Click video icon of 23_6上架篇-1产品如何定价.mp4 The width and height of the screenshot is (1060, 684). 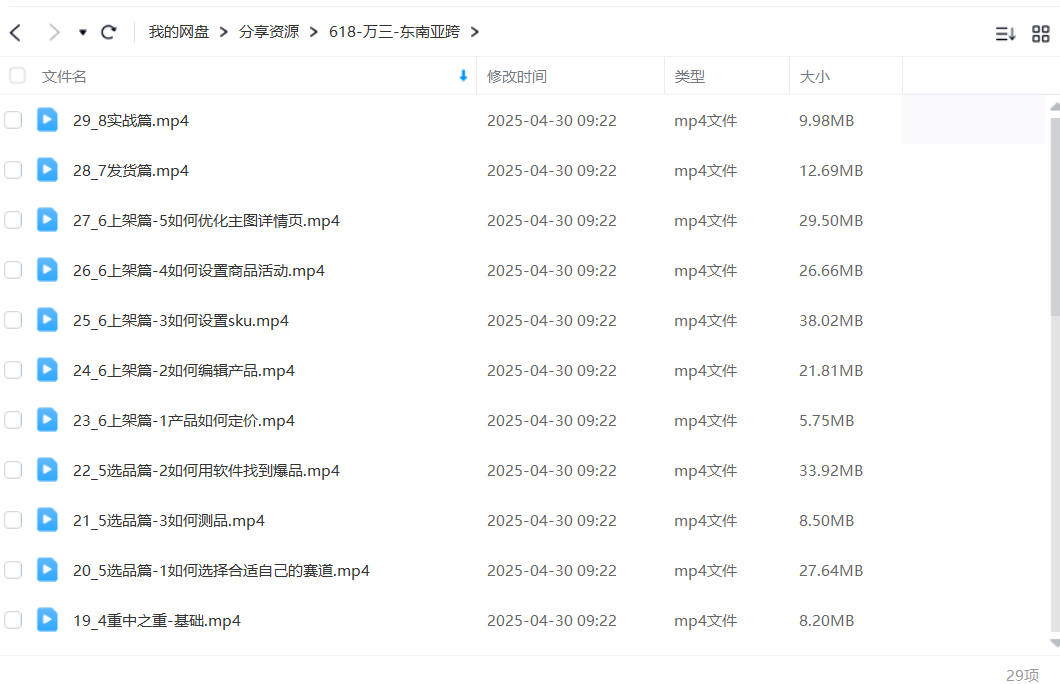pyautogui.click(x=47, y=420)
